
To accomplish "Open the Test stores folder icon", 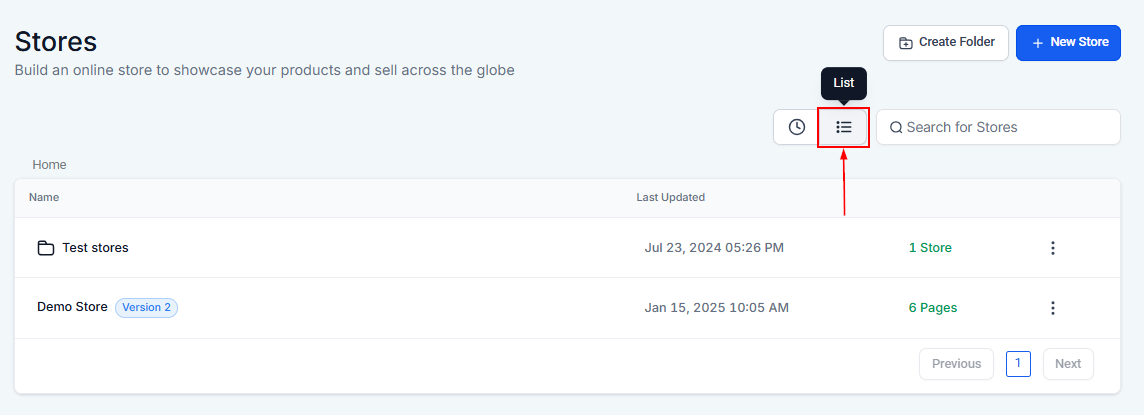I will (45, 248).
